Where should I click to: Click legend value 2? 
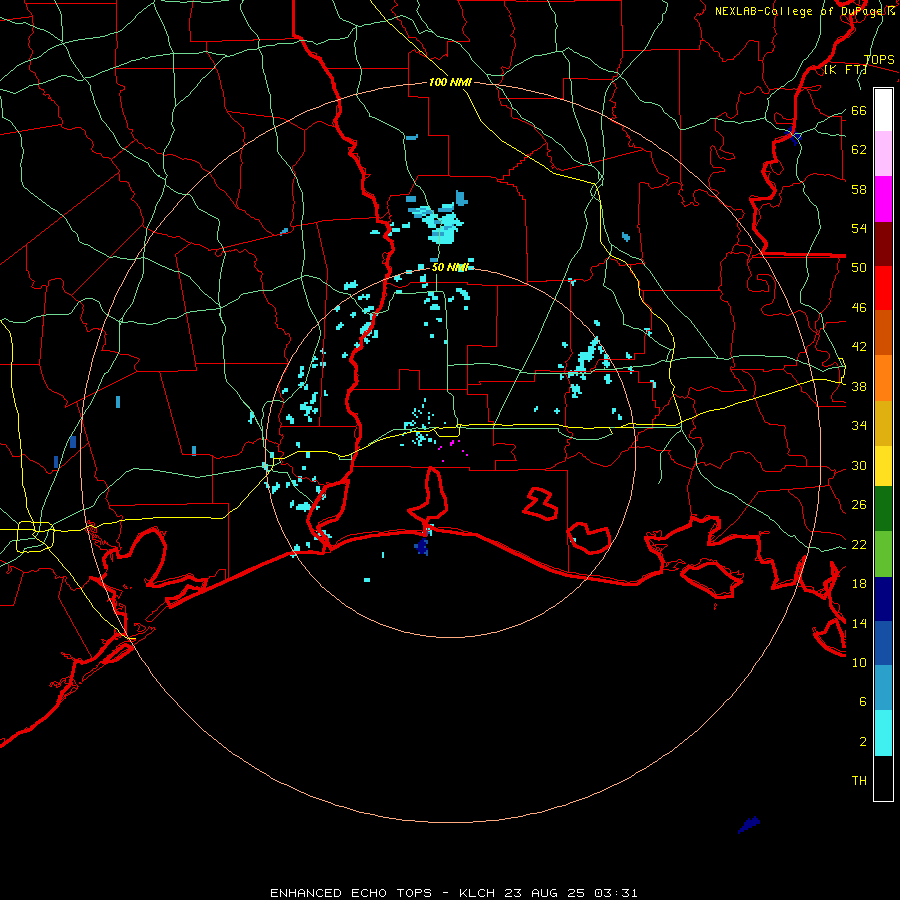862,741
